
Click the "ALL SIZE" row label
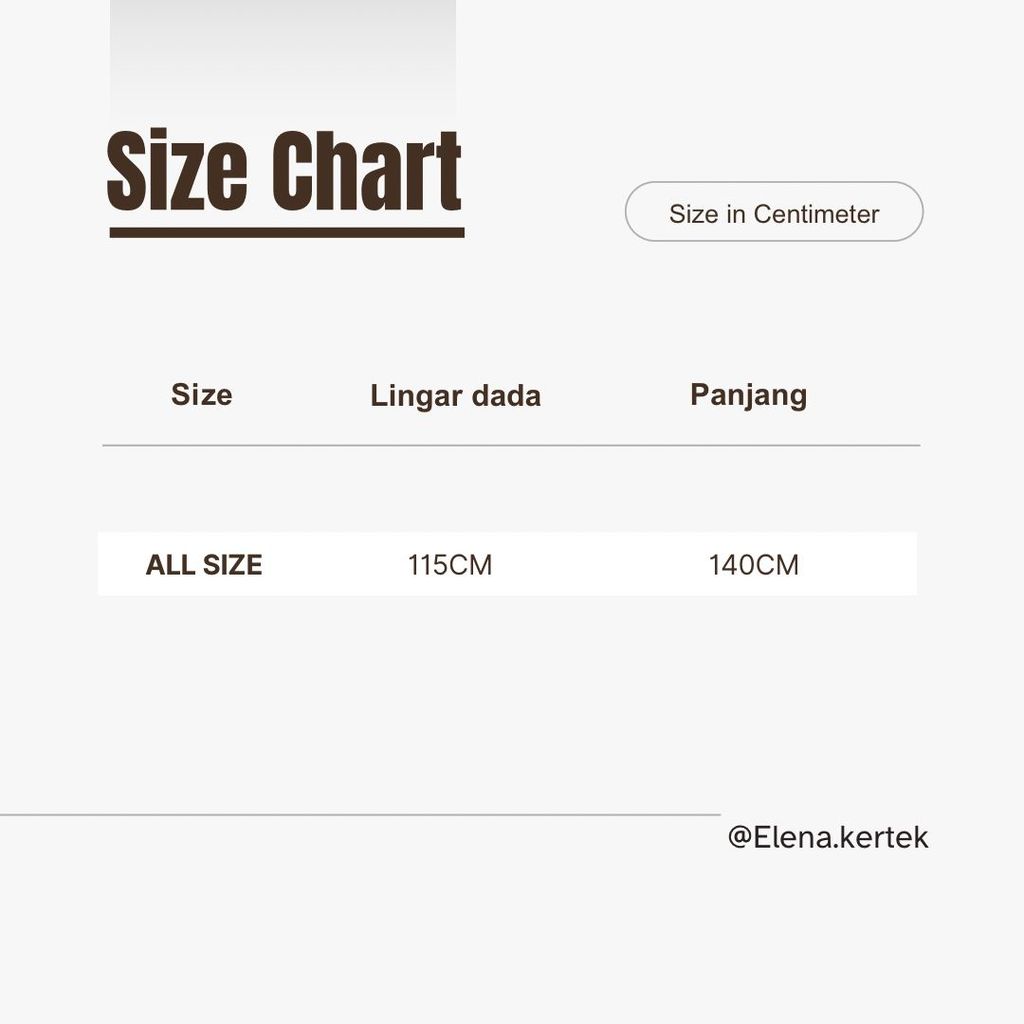click(x=204, y=565)
